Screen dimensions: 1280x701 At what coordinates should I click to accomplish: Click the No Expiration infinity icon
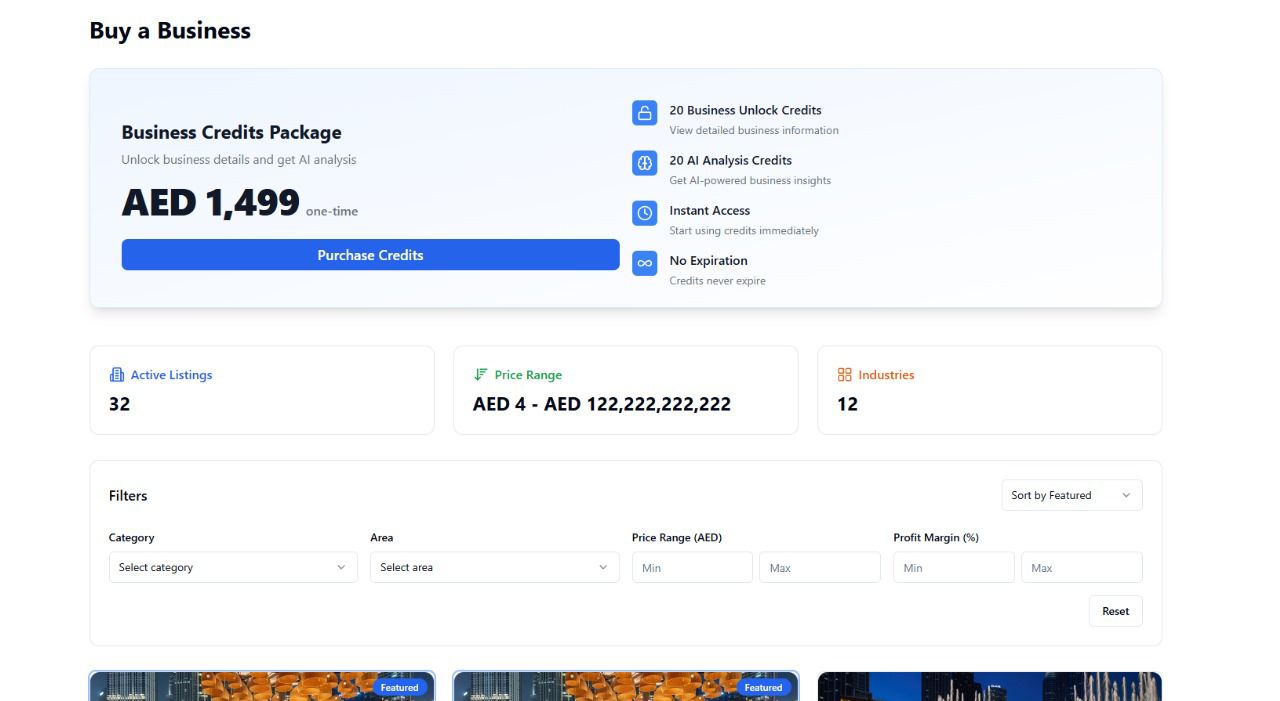645,263
